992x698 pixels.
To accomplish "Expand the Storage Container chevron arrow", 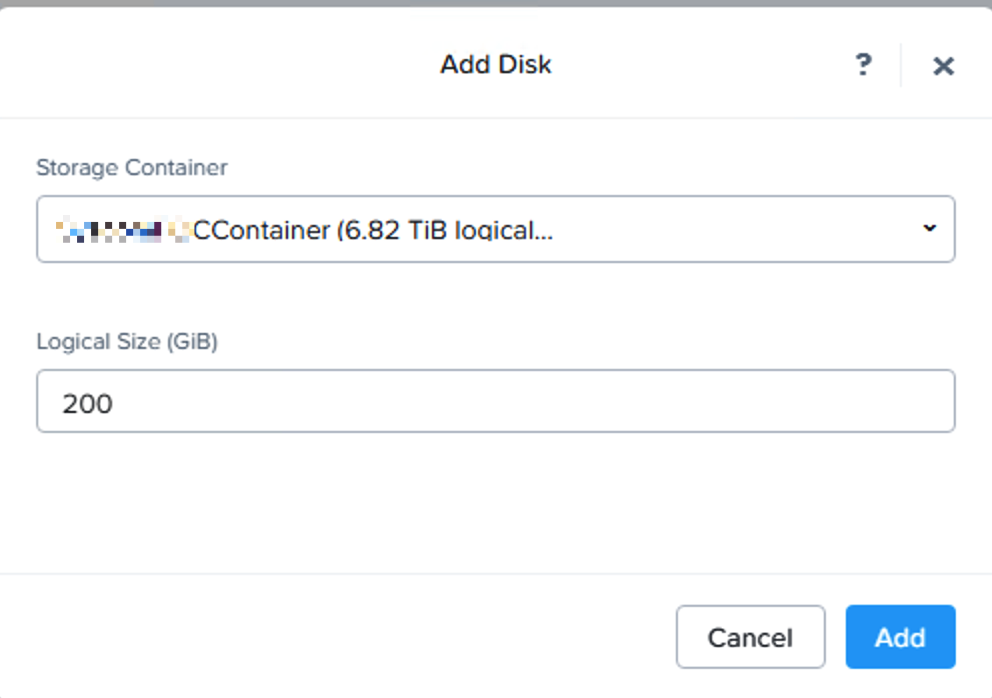I will click(x=929, y=228).
